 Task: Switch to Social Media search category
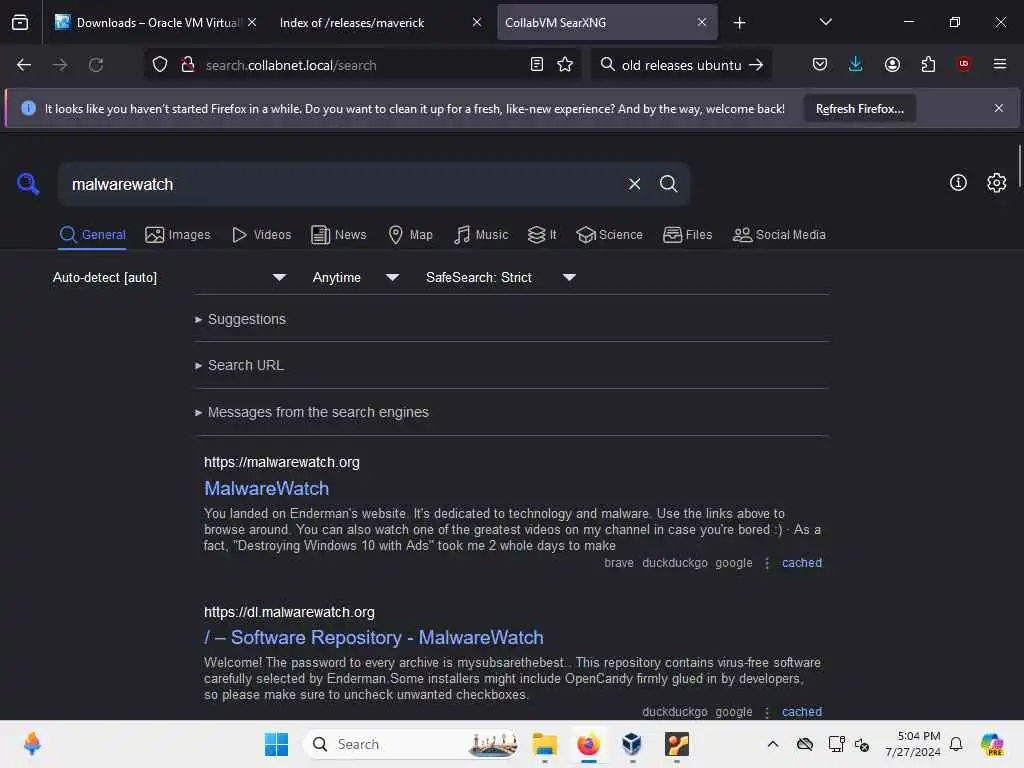pos(779,234)
